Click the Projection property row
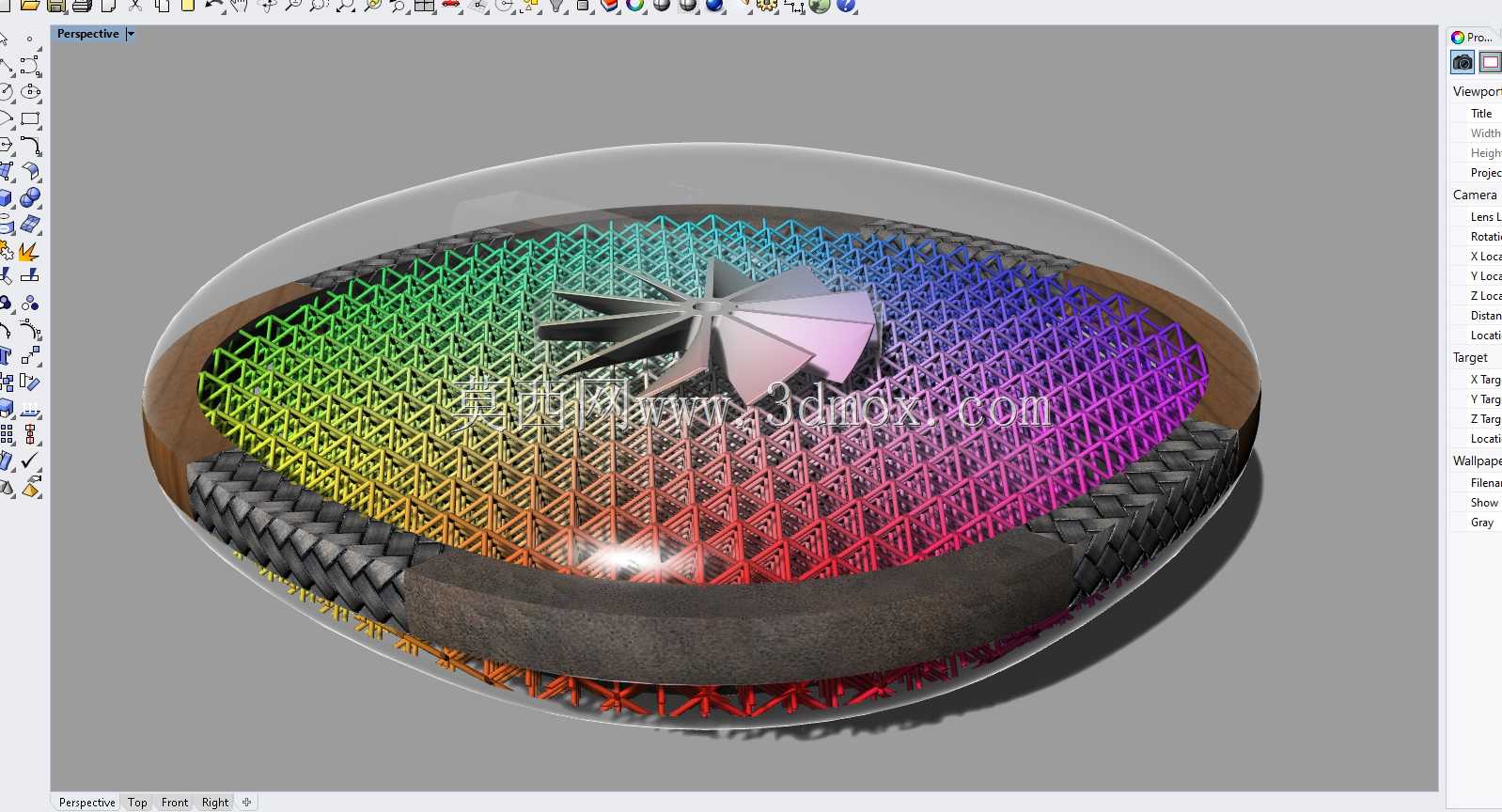This screenshot has height=812, width=1502. click(x=1475, y=172)
